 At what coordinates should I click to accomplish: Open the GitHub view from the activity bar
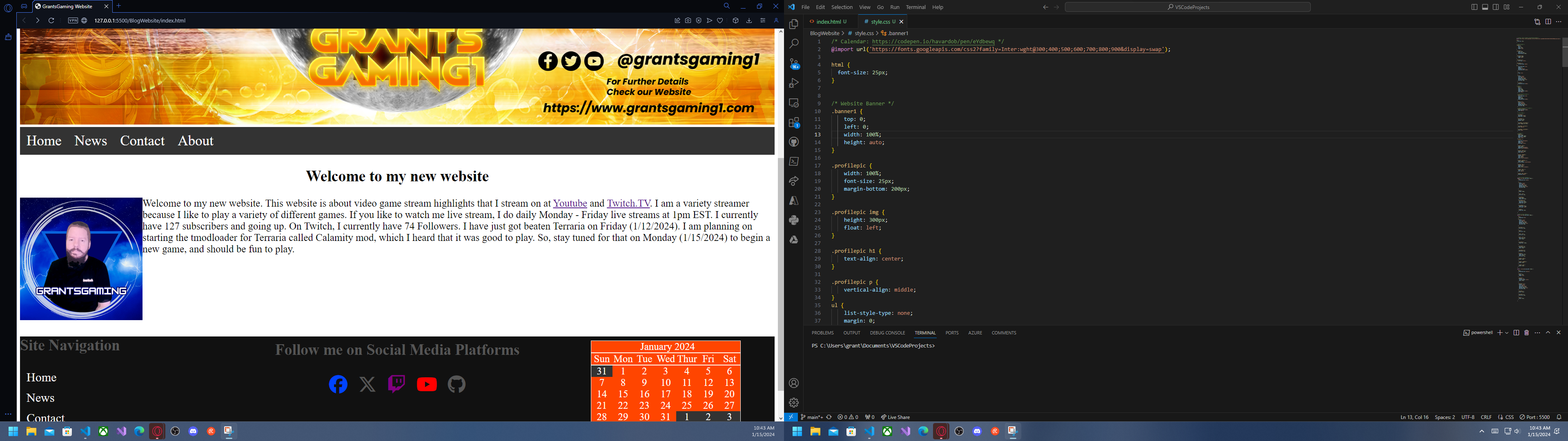(x=793, y=141)
